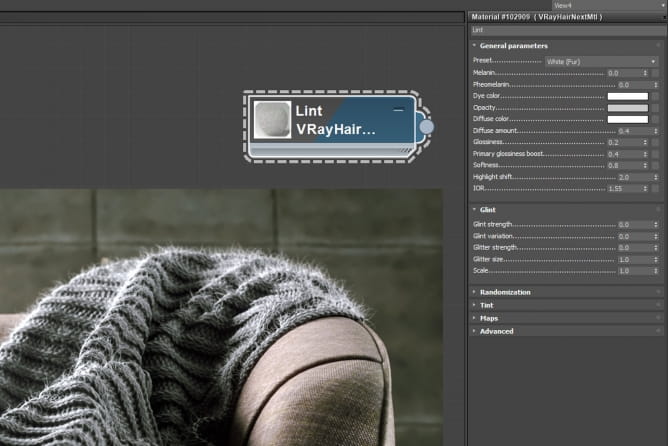Expand the Randomization rollout
Image resolution: width=668 pixels, height=446 pixels.
(x=505, y=292)
